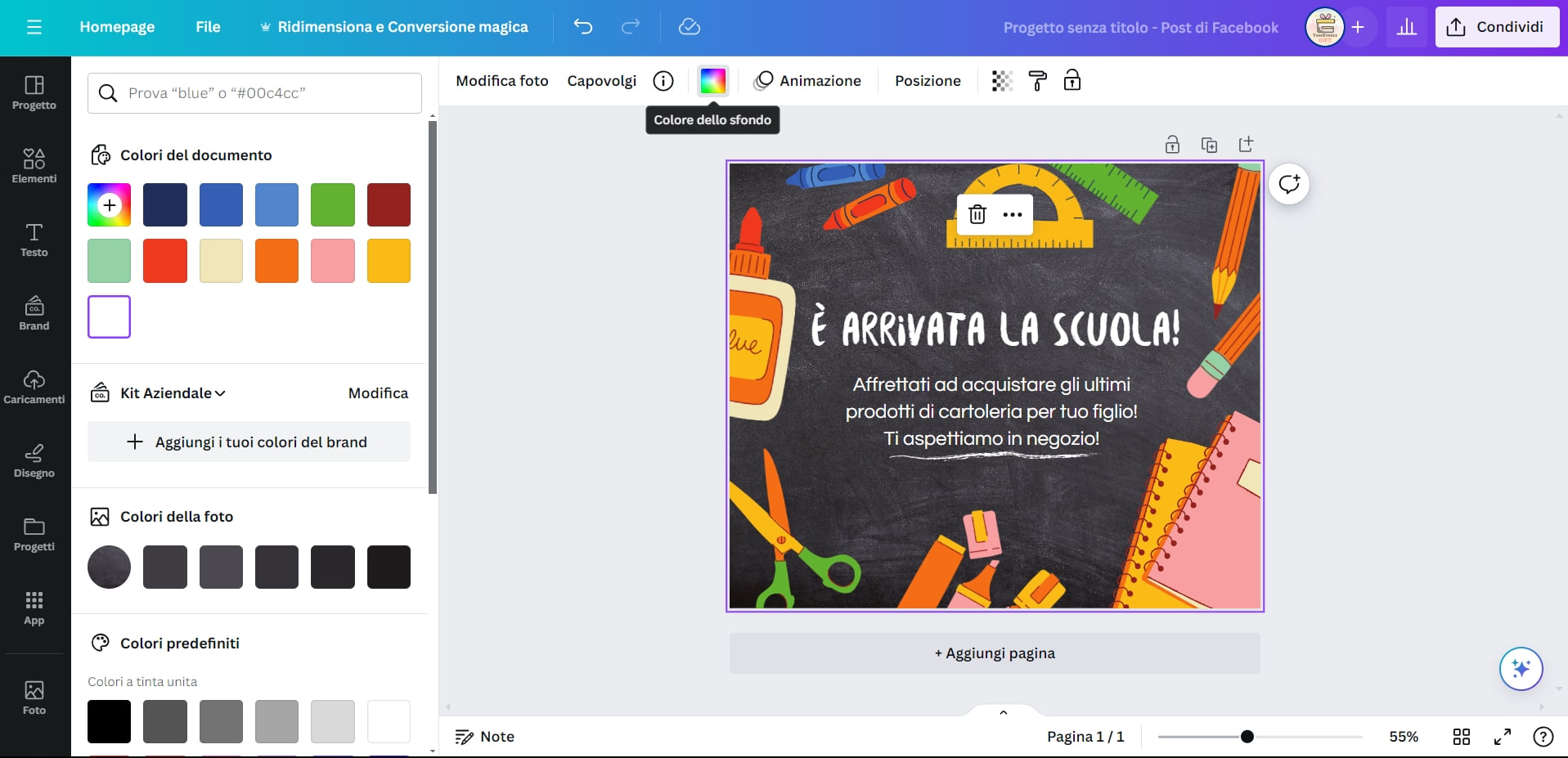Open the Elementi sidebar panel

34,167
